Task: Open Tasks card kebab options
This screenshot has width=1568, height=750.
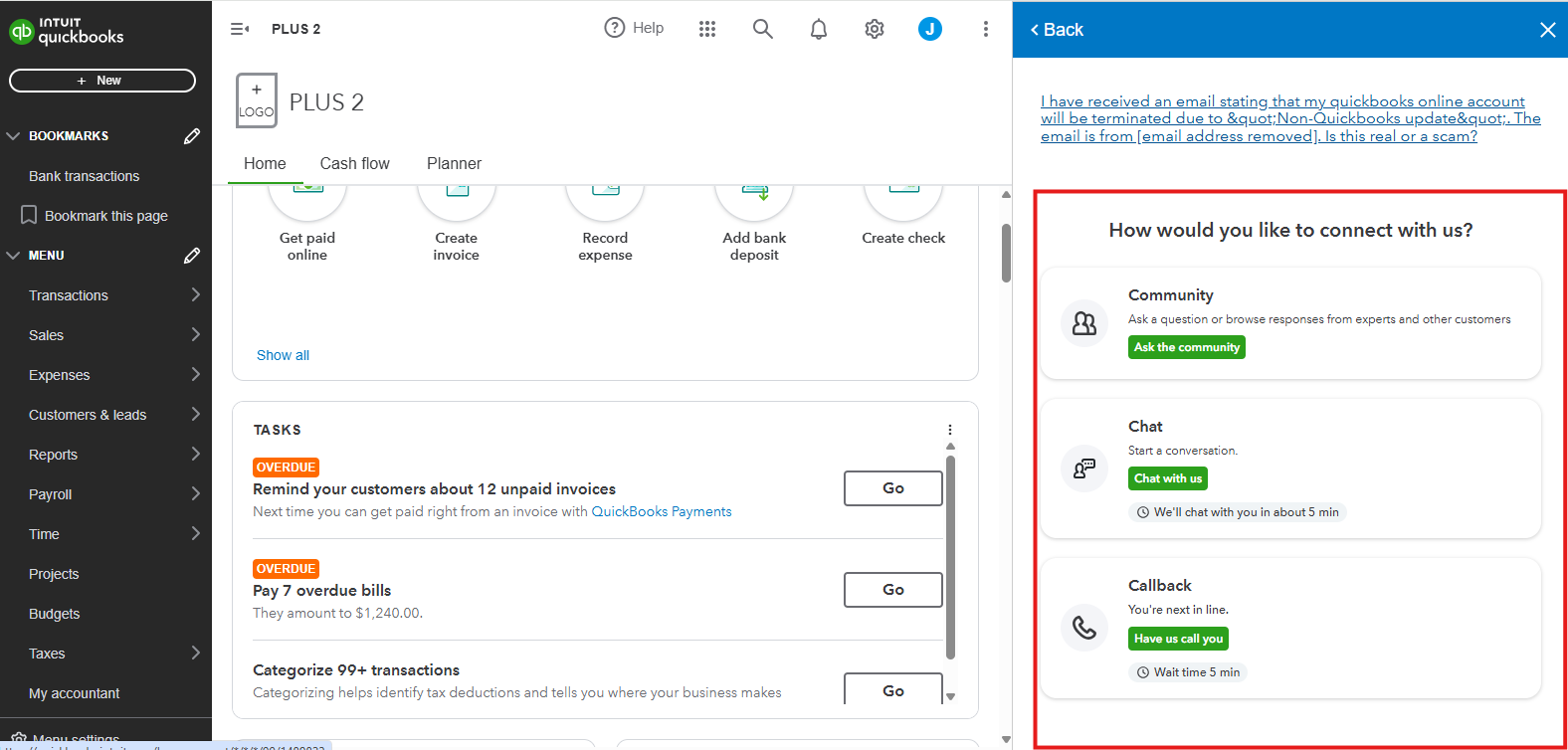Action: [950, 430]
